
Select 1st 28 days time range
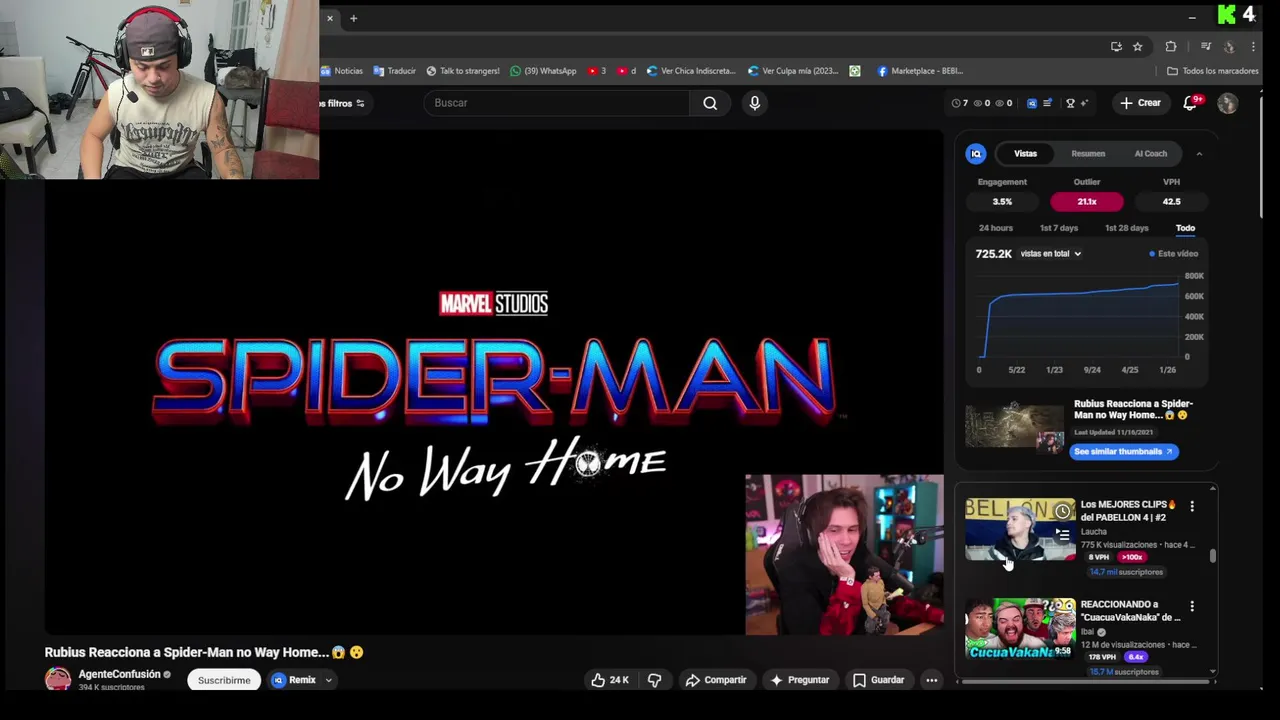[1126, 228]
